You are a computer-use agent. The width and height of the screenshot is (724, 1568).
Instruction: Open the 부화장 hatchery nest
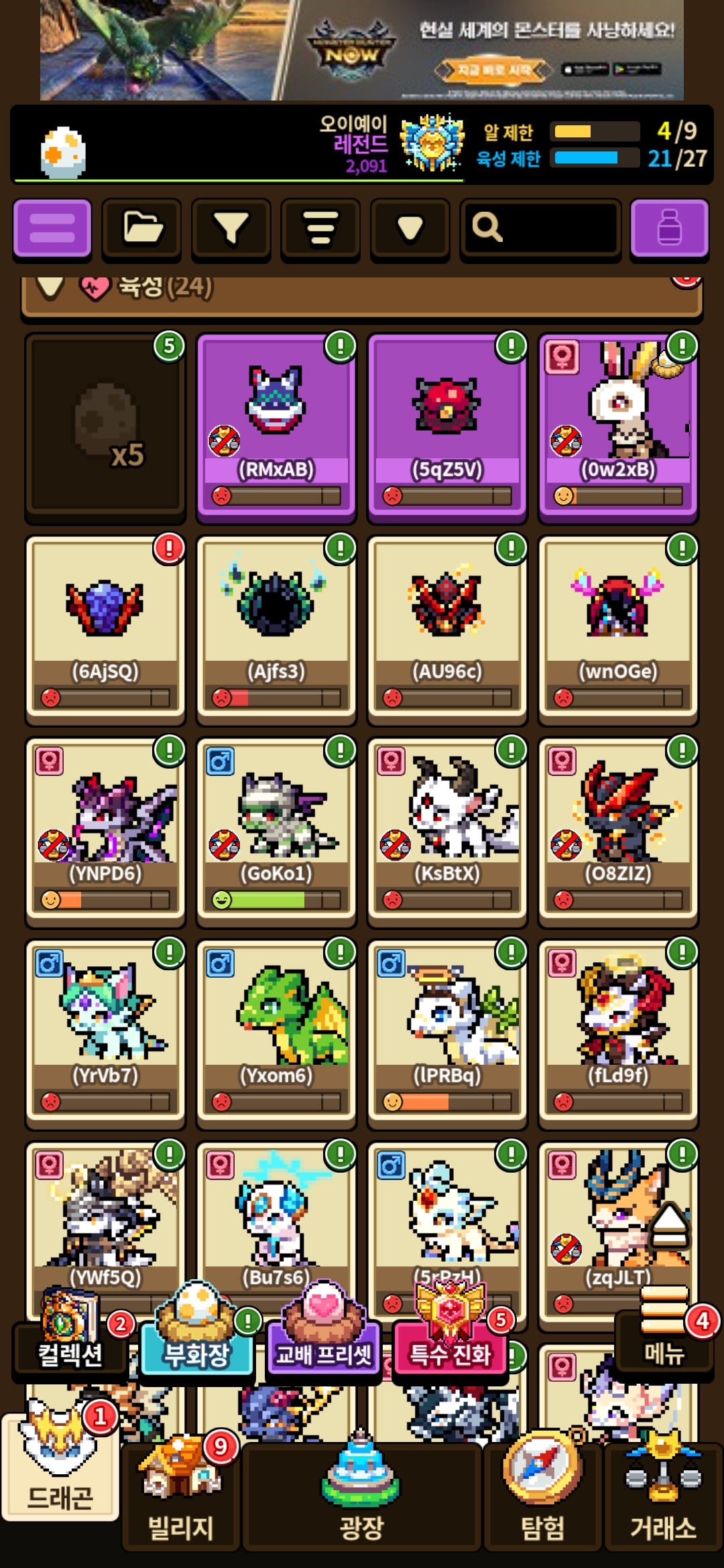pyautogui.click(x=197, y=1332)
